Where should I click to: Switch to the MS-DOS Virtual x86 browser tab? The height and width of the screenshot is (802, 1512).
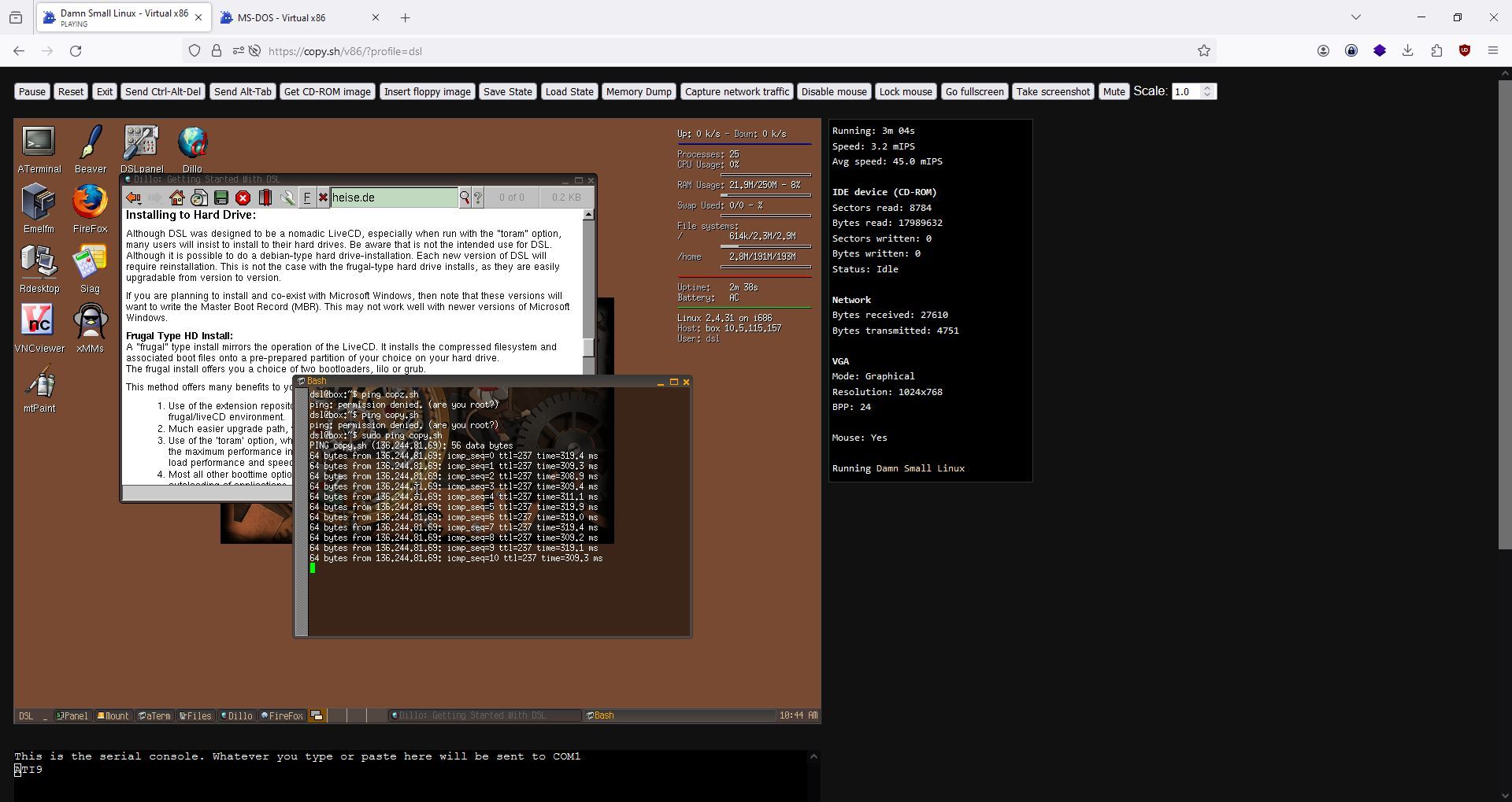(x=298, y=17)
